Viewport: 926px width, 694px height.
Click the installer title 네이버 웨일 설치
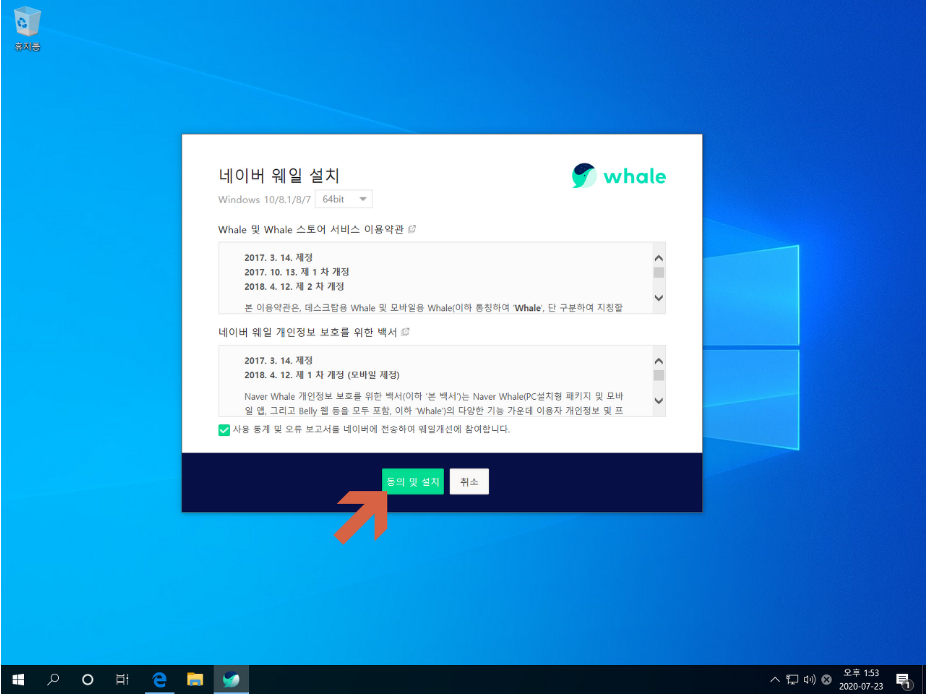(x=279, y=175)
